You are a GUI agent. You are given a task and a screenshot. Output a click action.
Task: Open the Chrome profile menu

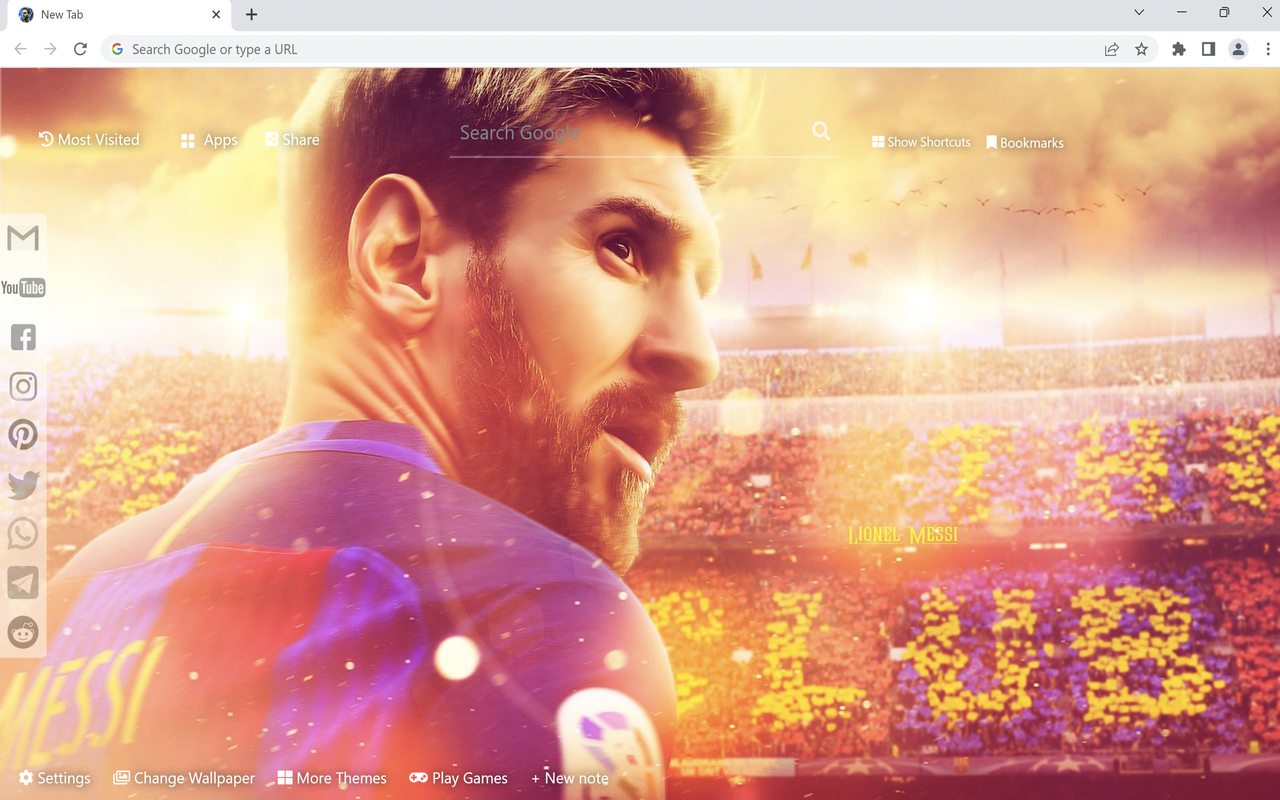[1238, 49]
